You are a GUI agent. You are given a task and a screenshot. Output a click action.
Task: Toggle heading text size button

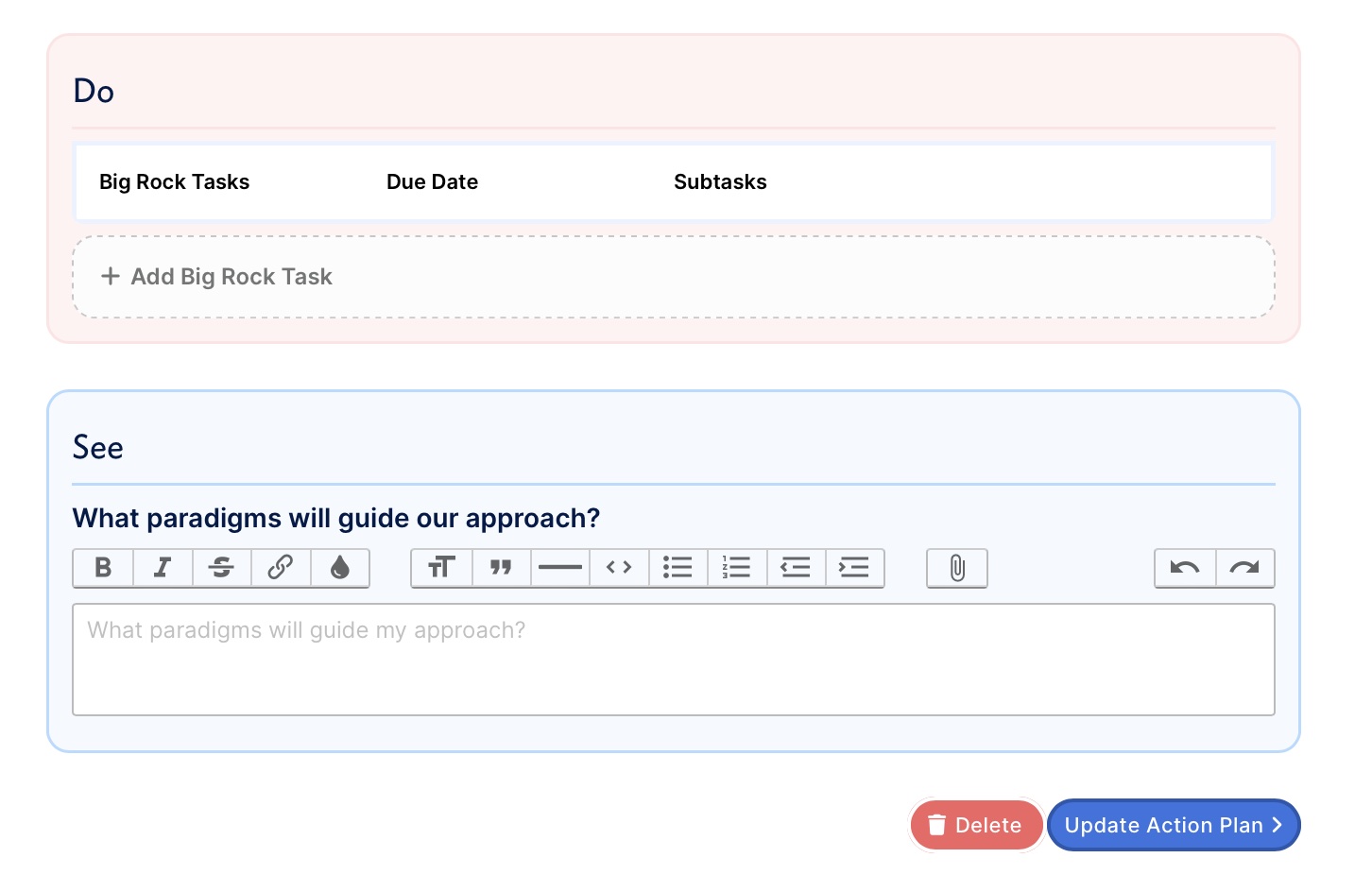[441, 568]
